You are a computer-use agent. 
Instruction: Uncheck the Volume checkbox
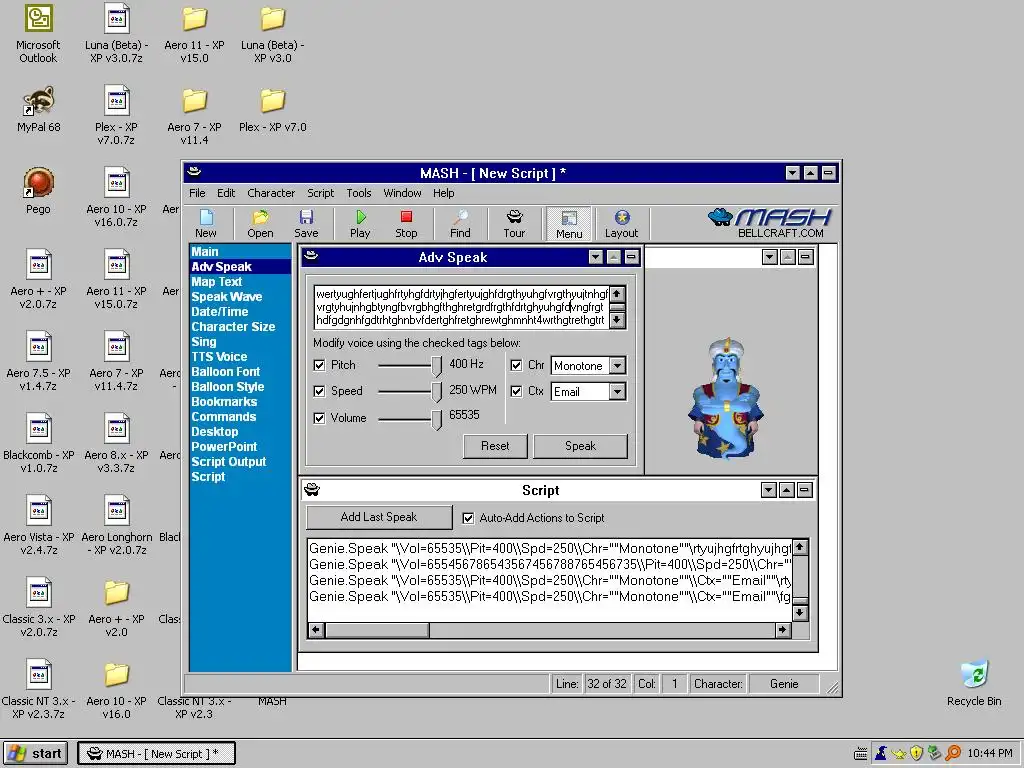tap(319, 418)
